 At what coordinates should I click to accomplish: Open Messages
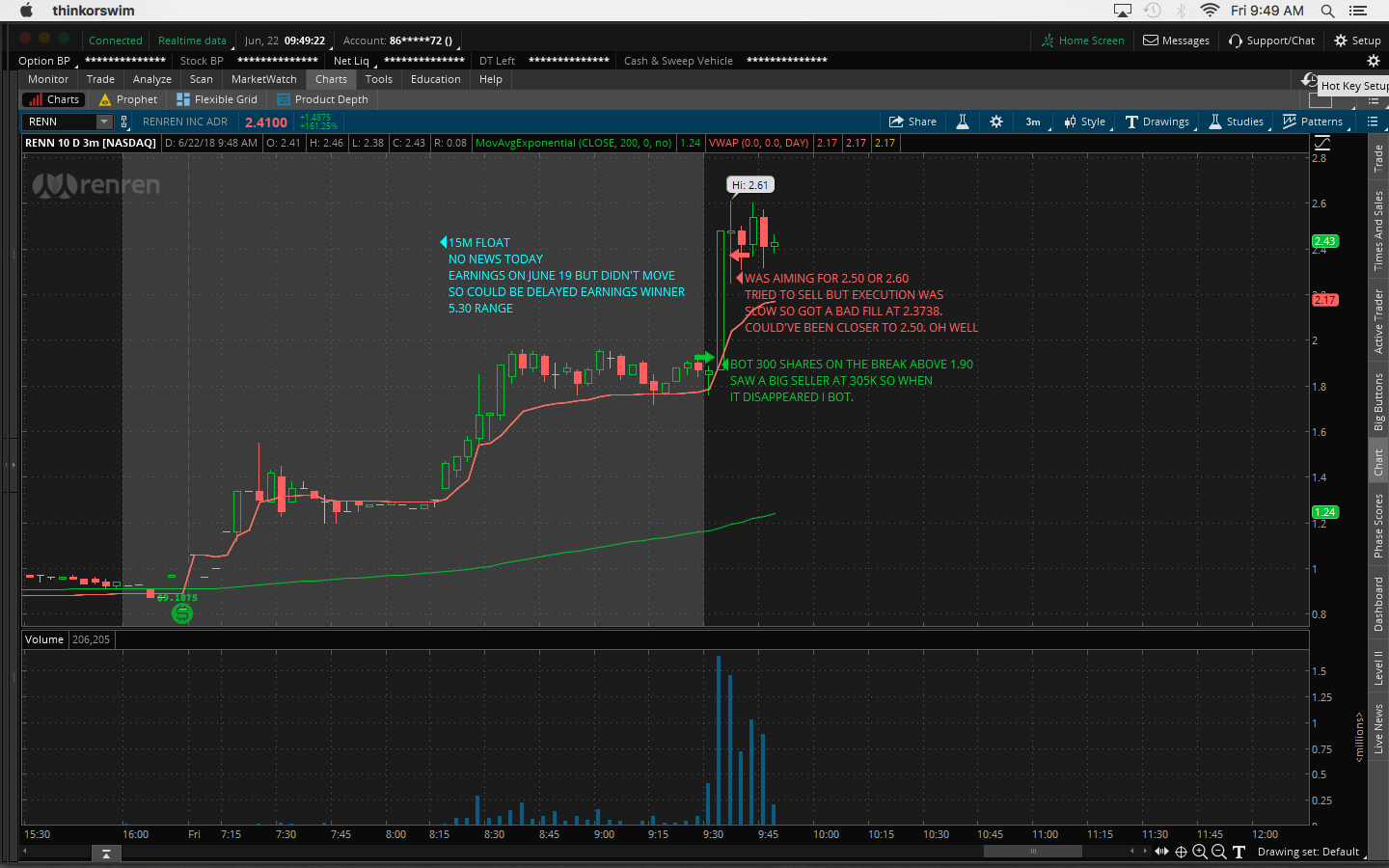click(1176, 41)
